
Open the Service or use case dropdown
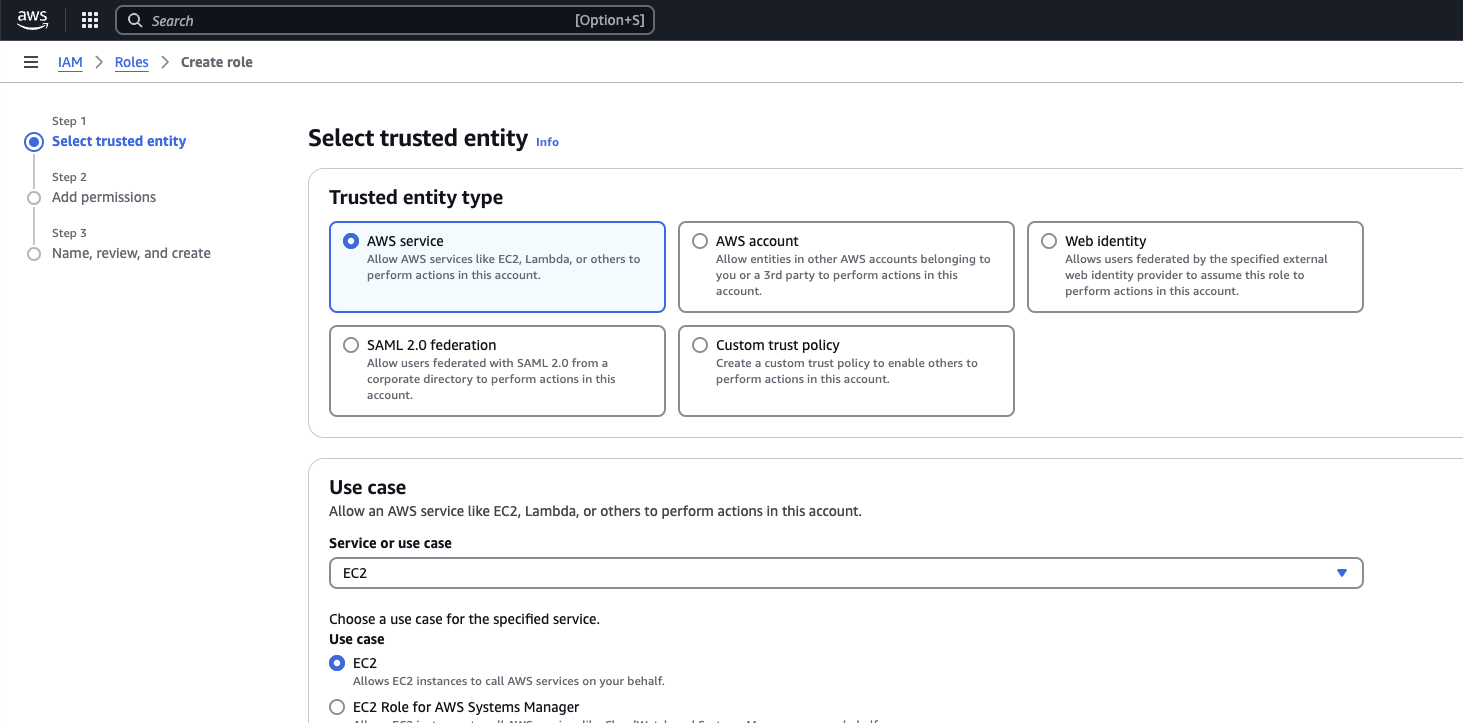pos(846,573)
